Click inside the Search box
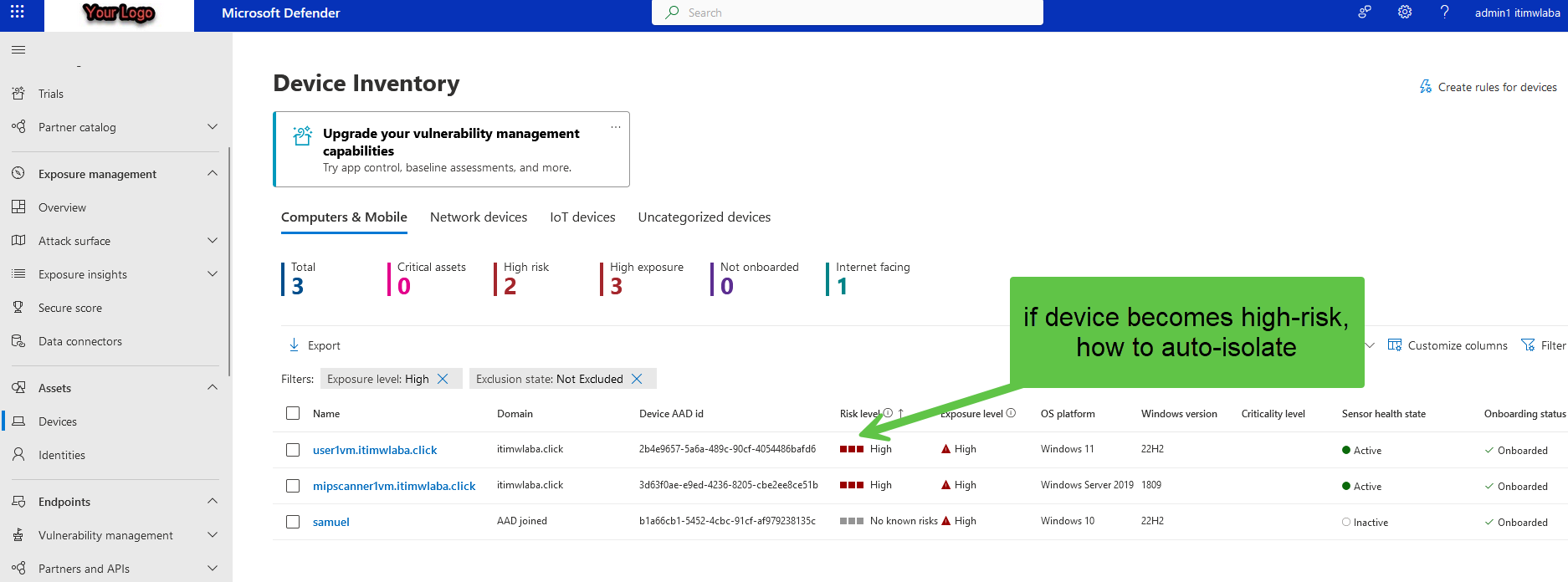This screenshot has width=1568, height=582. (848, 13)
